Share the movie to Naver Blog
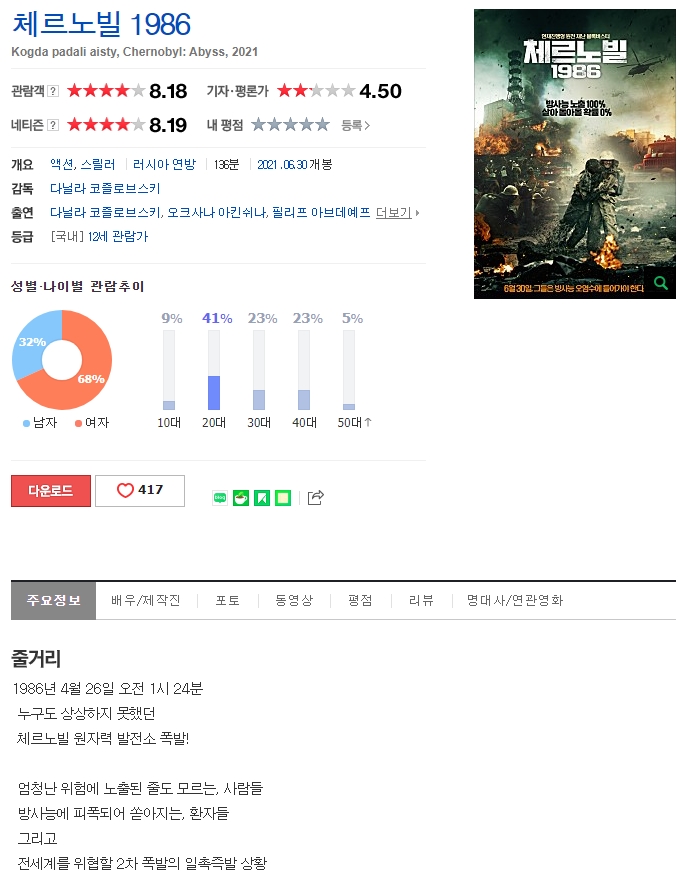Image resolution: width=678 pixels, height=887 pixels. click(220, 498)
